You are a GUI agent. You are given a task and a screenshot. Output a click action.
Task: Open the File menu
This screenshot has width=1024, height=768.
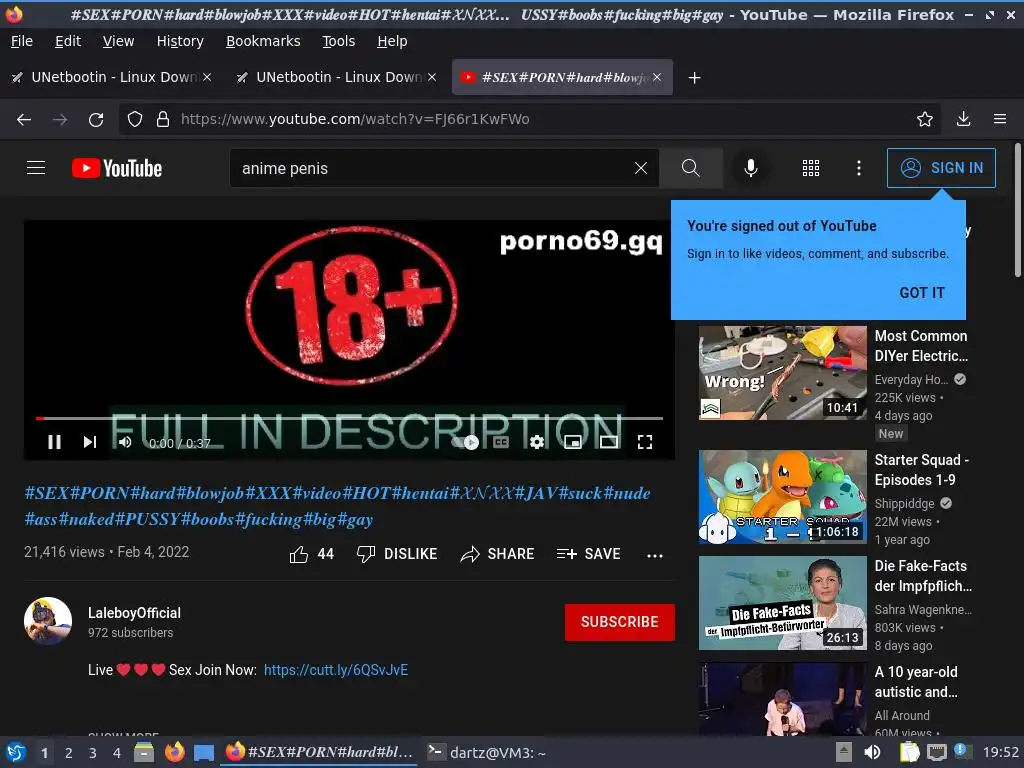point(22,41)
